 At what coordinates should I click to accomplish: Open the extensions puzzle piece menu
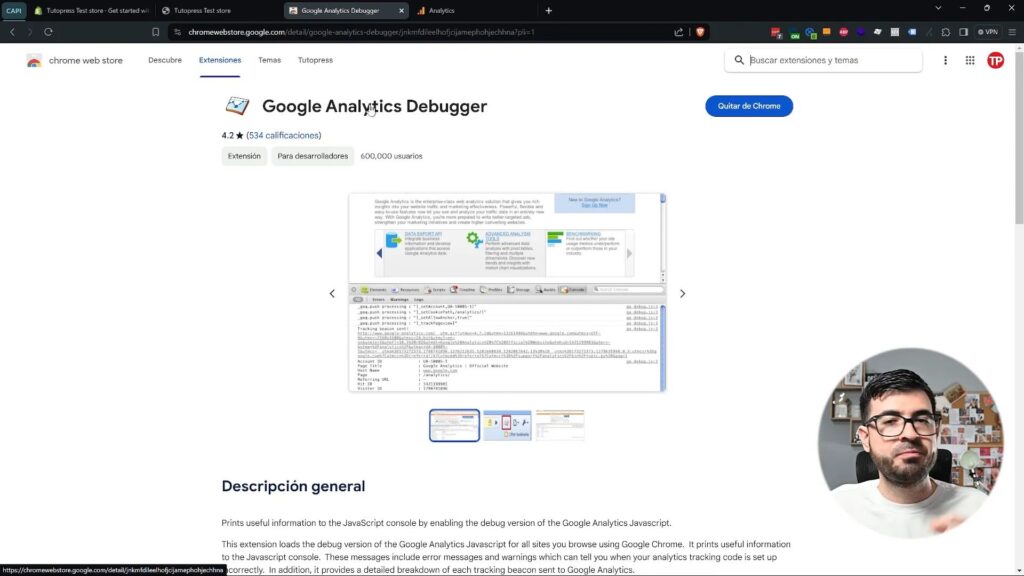946,31
